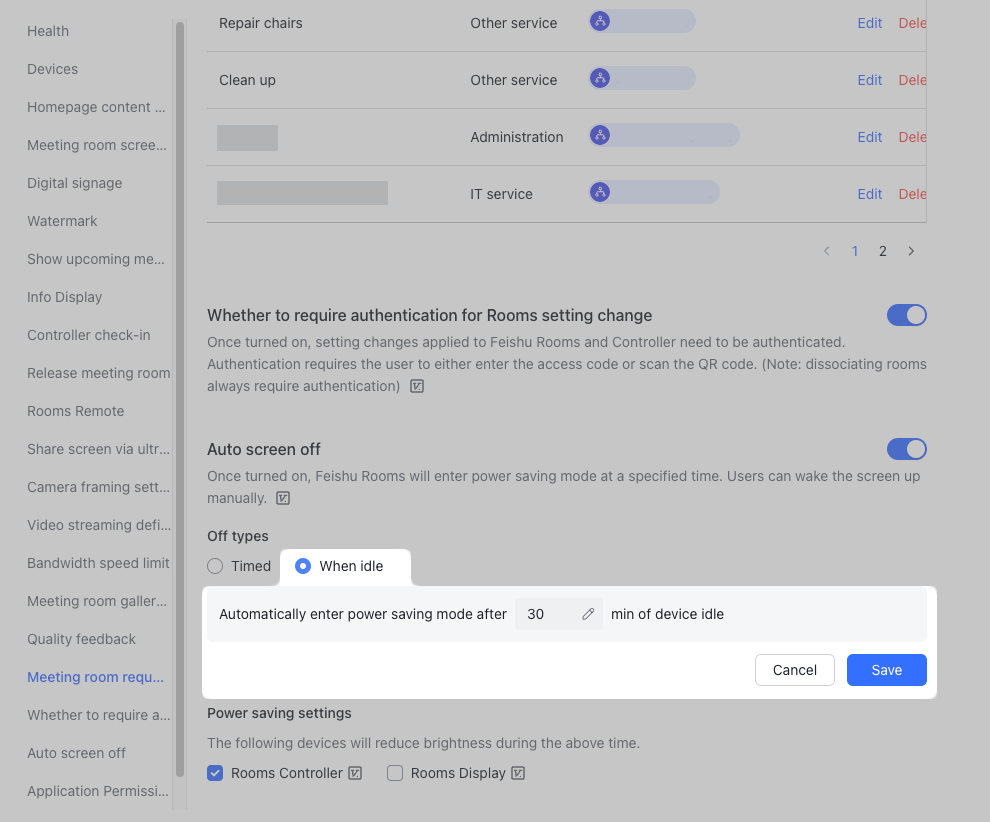The image size is (990, 822).
Task: Edit the Repair chairs entry
Action: click(870, 23)
